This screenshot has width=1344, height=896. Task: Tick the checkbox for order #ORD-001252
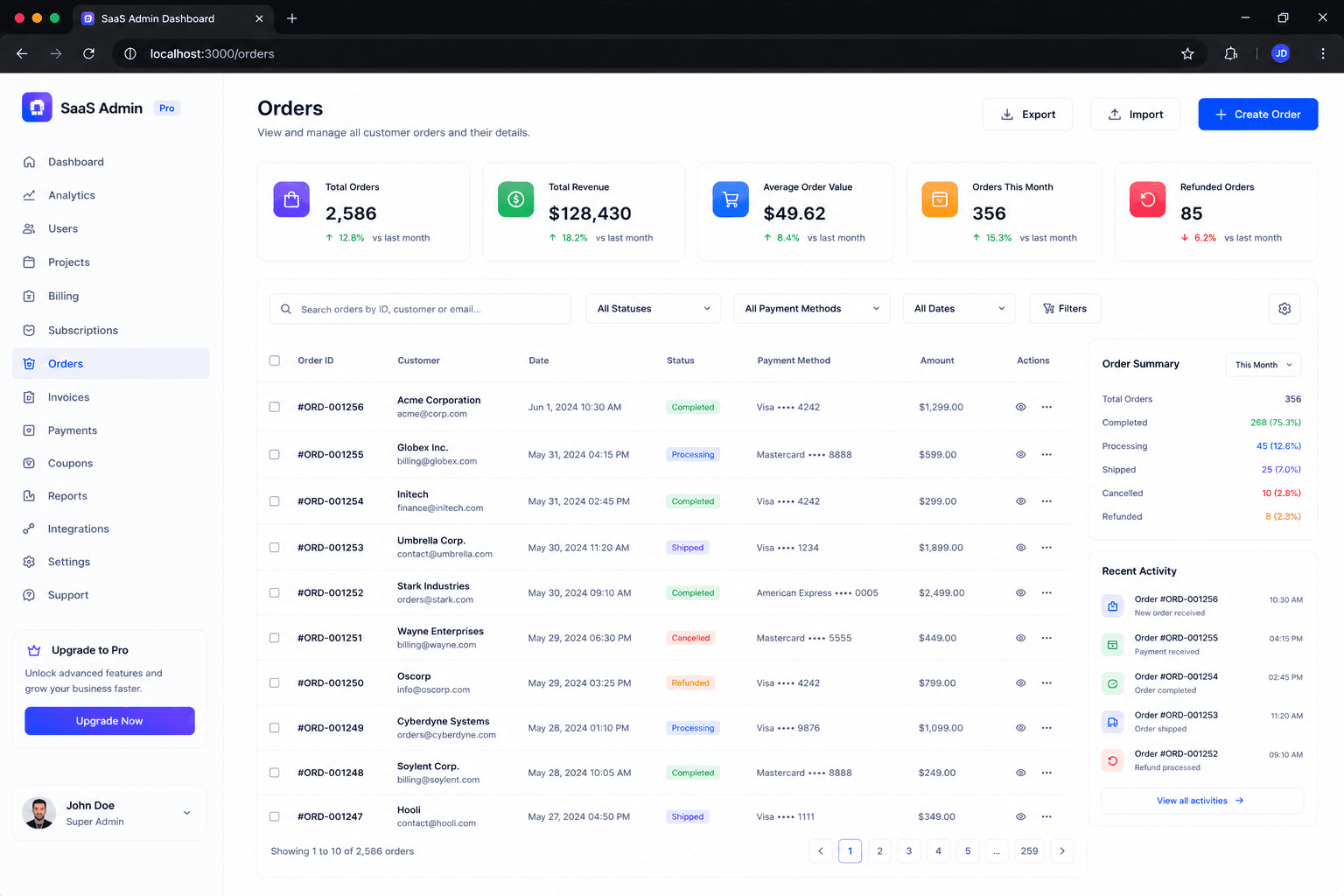tap(275, 592)
